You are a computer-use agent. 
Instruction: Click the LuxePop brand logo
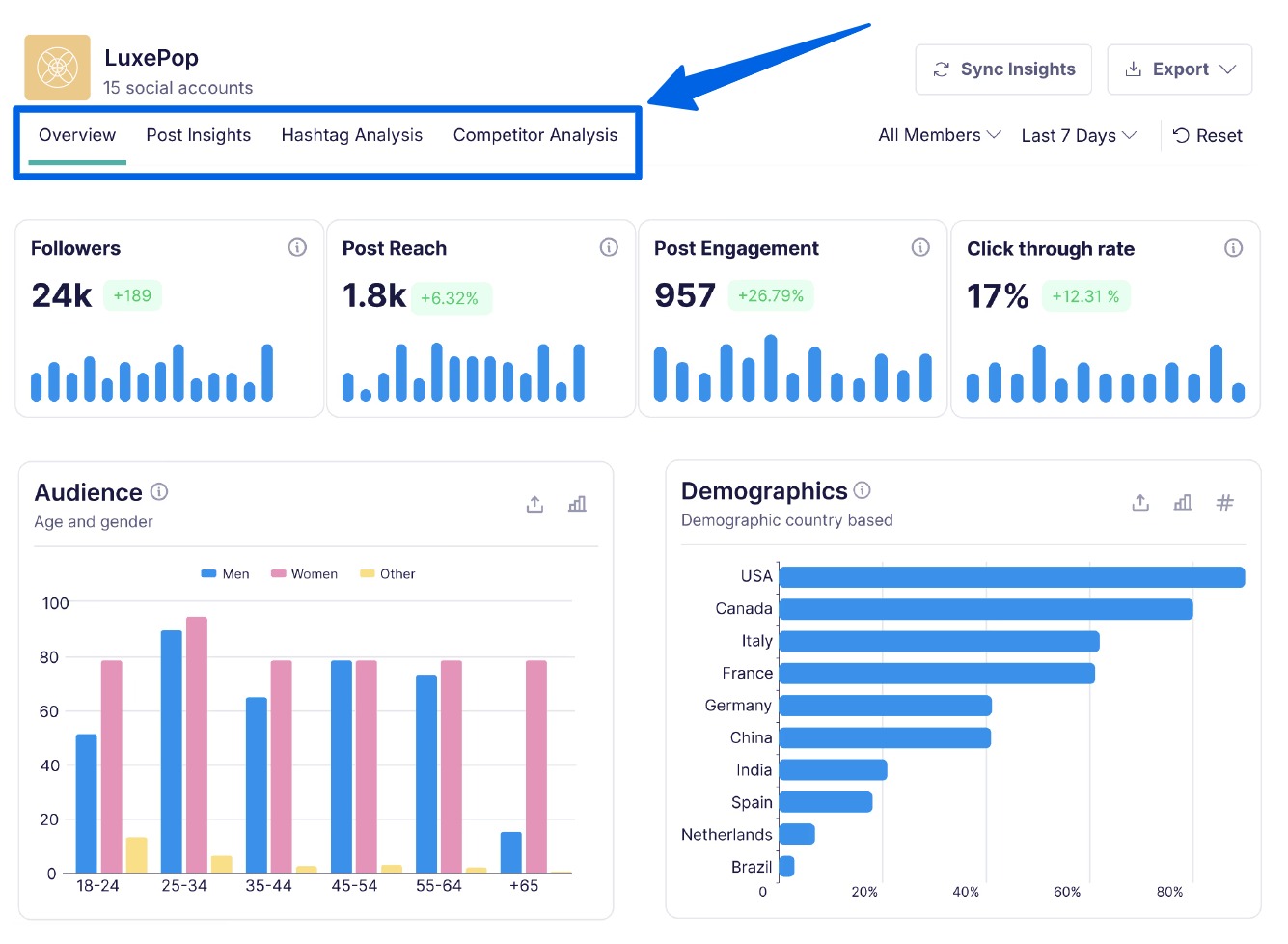(x=56, y=68)
